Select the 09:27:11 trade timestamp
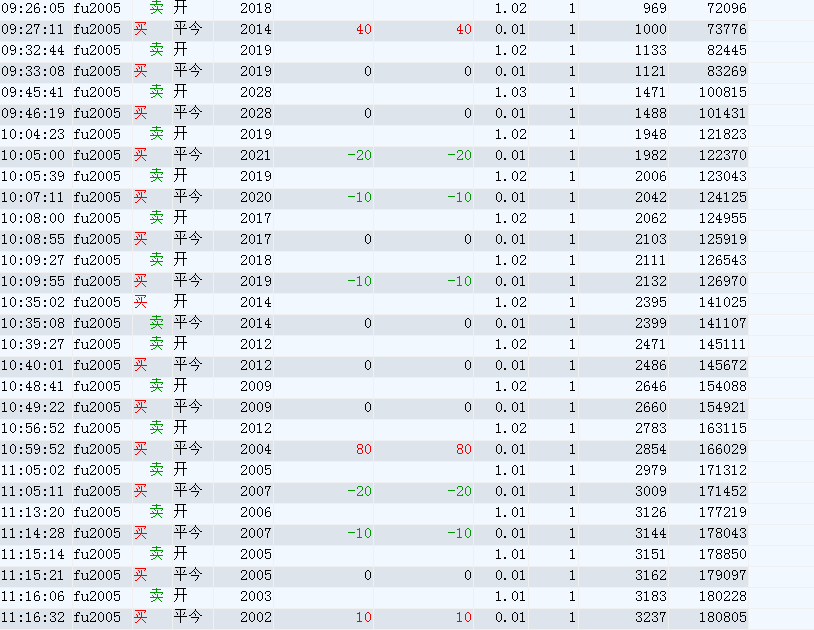 (33, 29)
